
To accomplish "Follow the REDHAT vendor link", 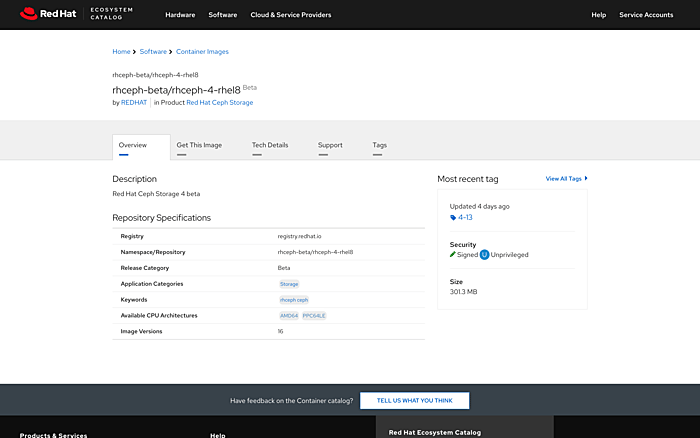I will click(134, 102).
